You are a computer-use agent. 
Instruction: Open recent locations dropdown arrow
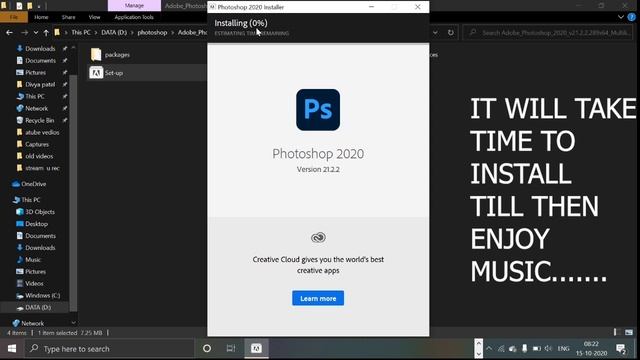(36, 32)
